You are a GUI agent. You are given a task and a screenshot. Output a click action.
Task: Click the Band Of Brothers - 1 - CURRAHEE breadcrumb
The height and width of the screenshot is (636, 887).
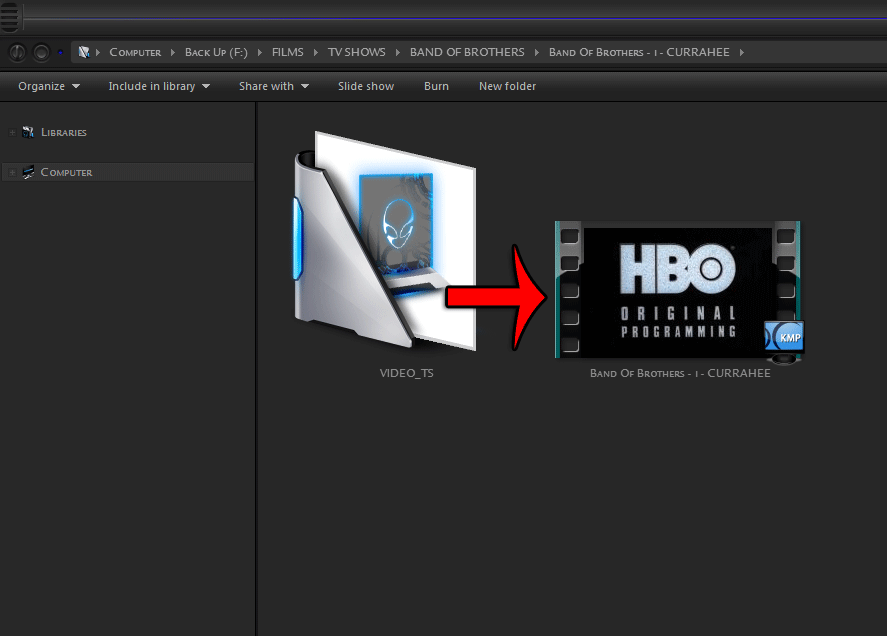[639, 52]
